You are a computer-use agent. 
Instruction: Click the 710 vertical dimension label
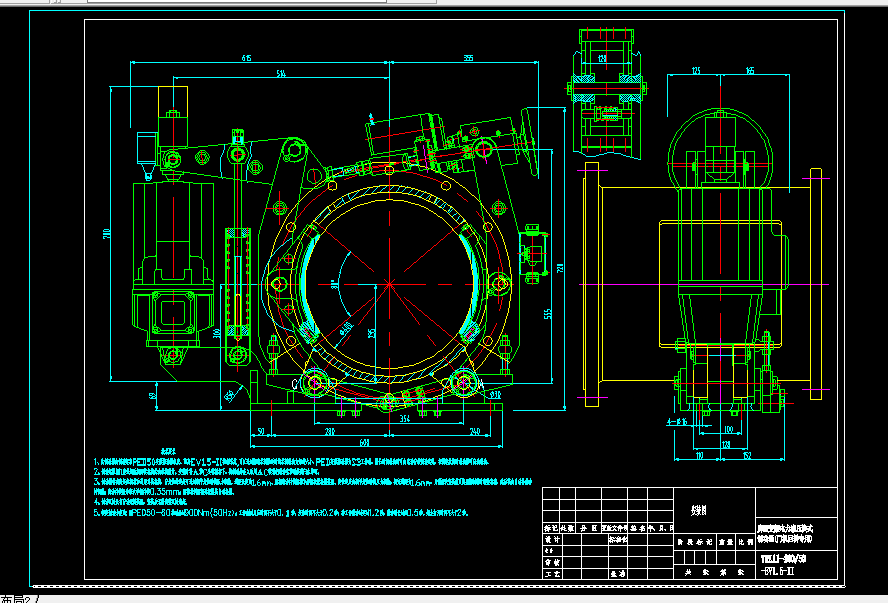pos(106,233)
